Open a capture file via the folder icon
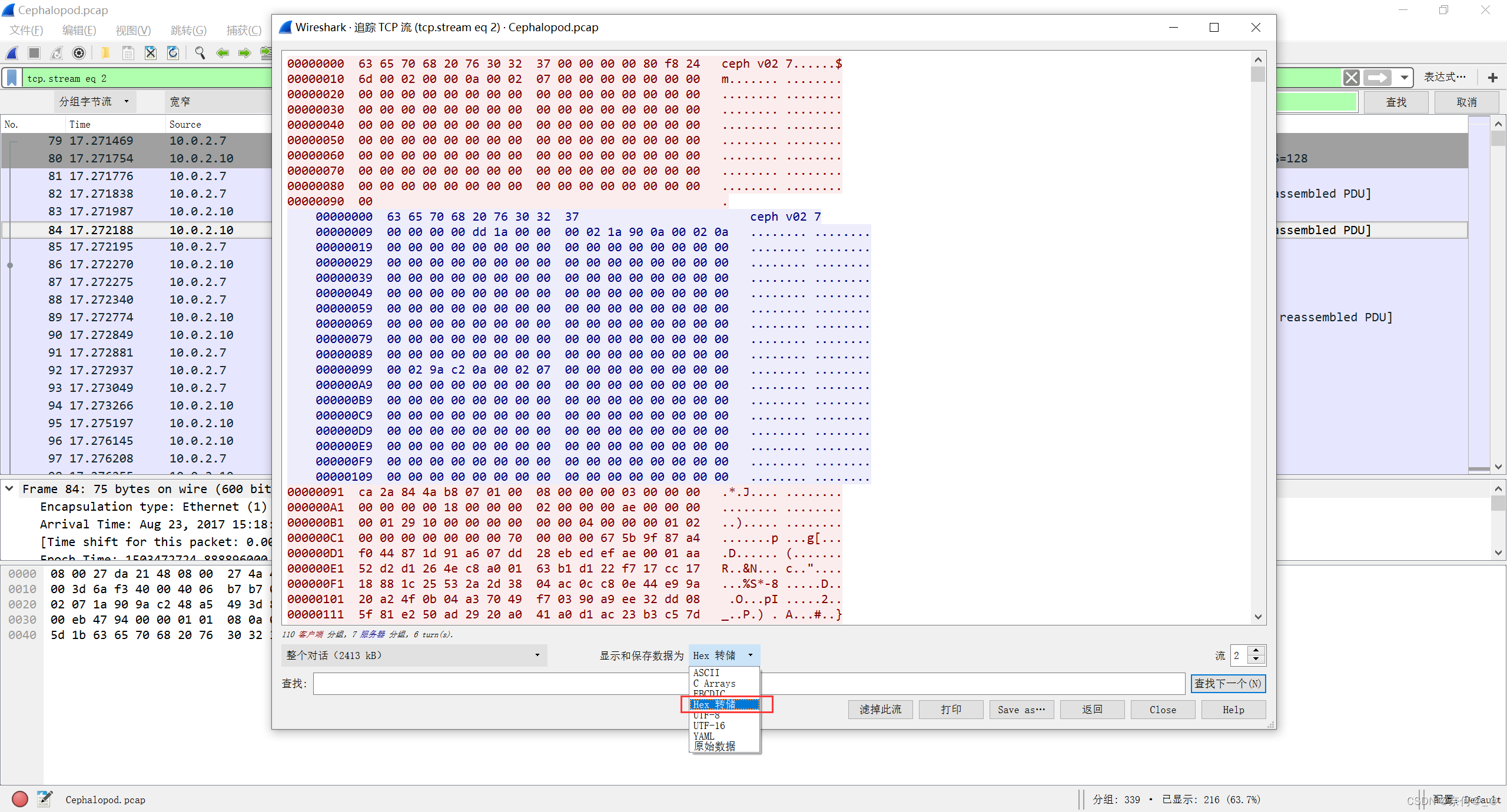This screenshot has width=1507, height=812. point(105,53)
